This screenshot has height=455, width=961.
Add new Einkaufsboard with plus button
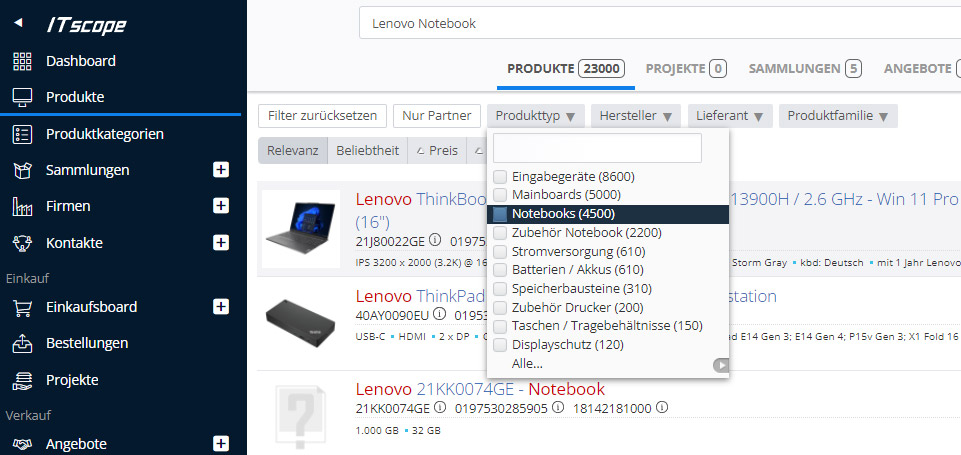click(x=221, y=307)
